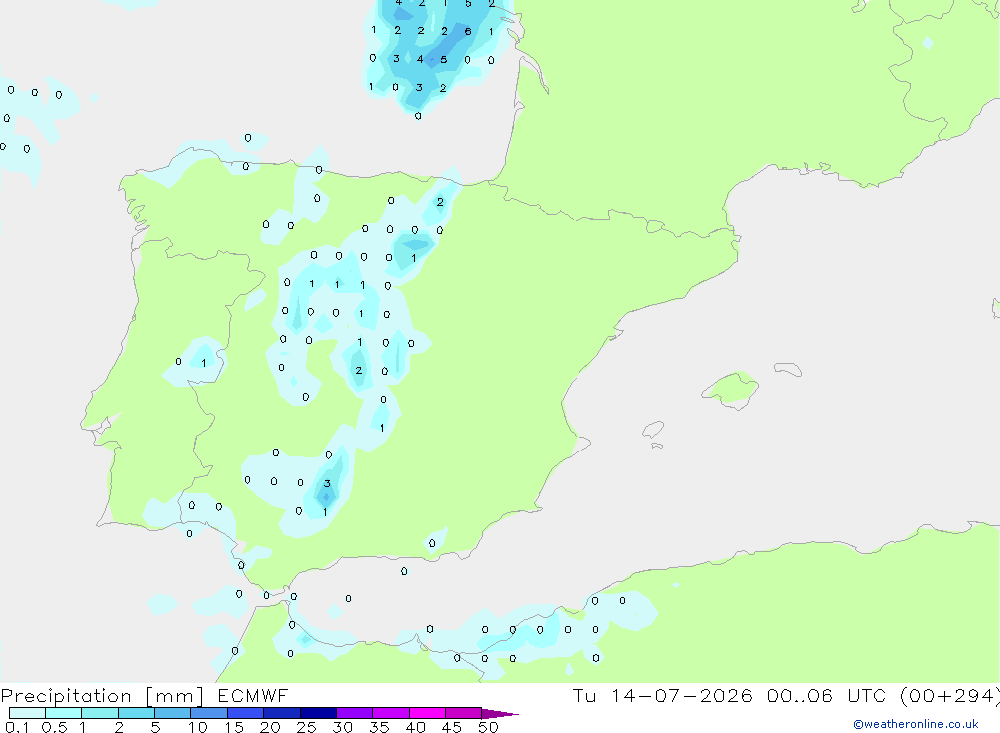
Task: Click the above-50 mm arrow tip of legend
Action: (499, 713)
